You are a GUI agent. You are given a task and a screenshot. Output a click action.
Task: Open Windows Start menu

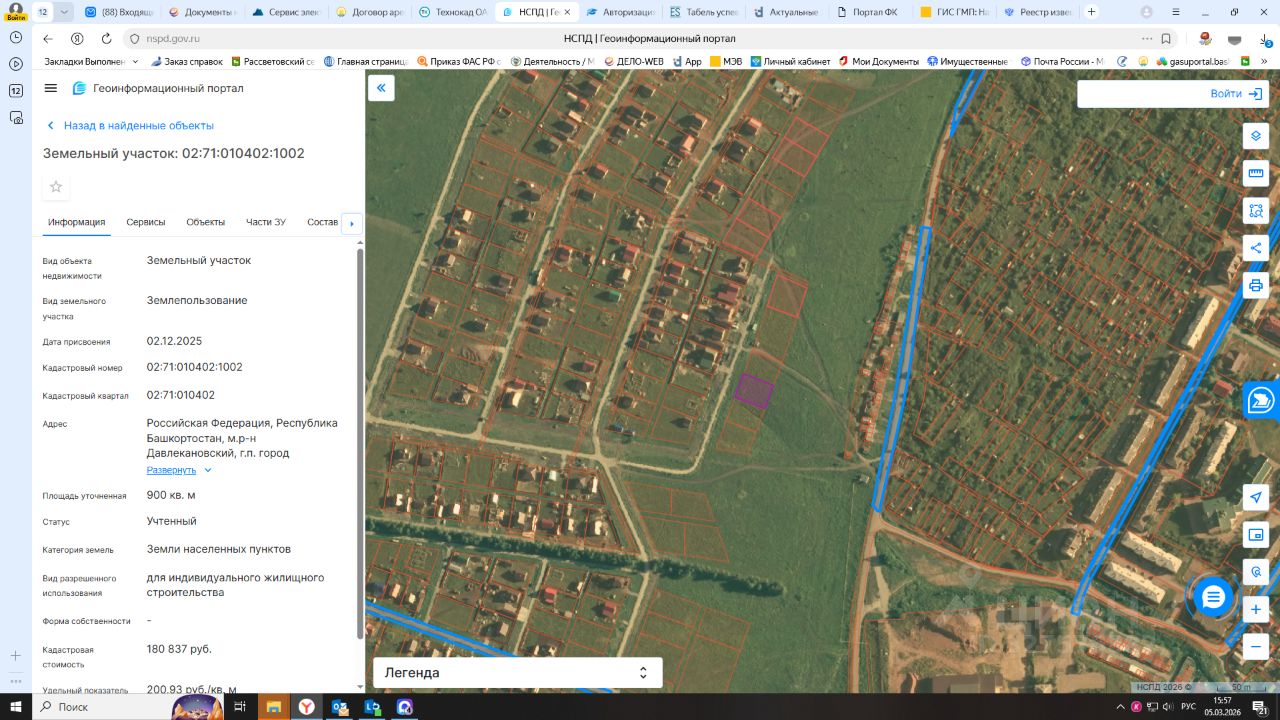coord(16,707)
